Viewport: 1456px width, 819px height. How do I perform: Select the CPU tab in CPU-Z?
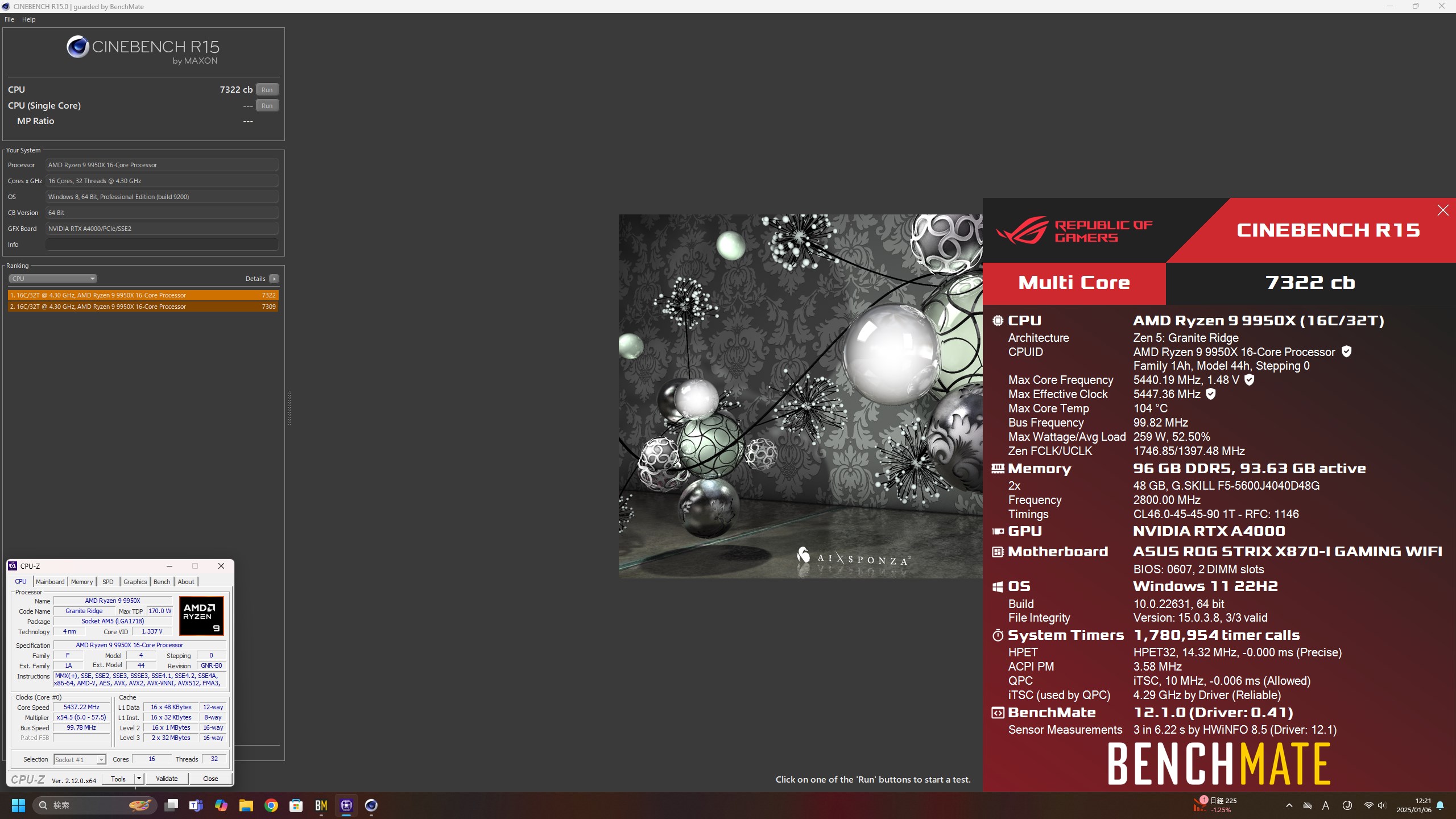coord(20,581)
